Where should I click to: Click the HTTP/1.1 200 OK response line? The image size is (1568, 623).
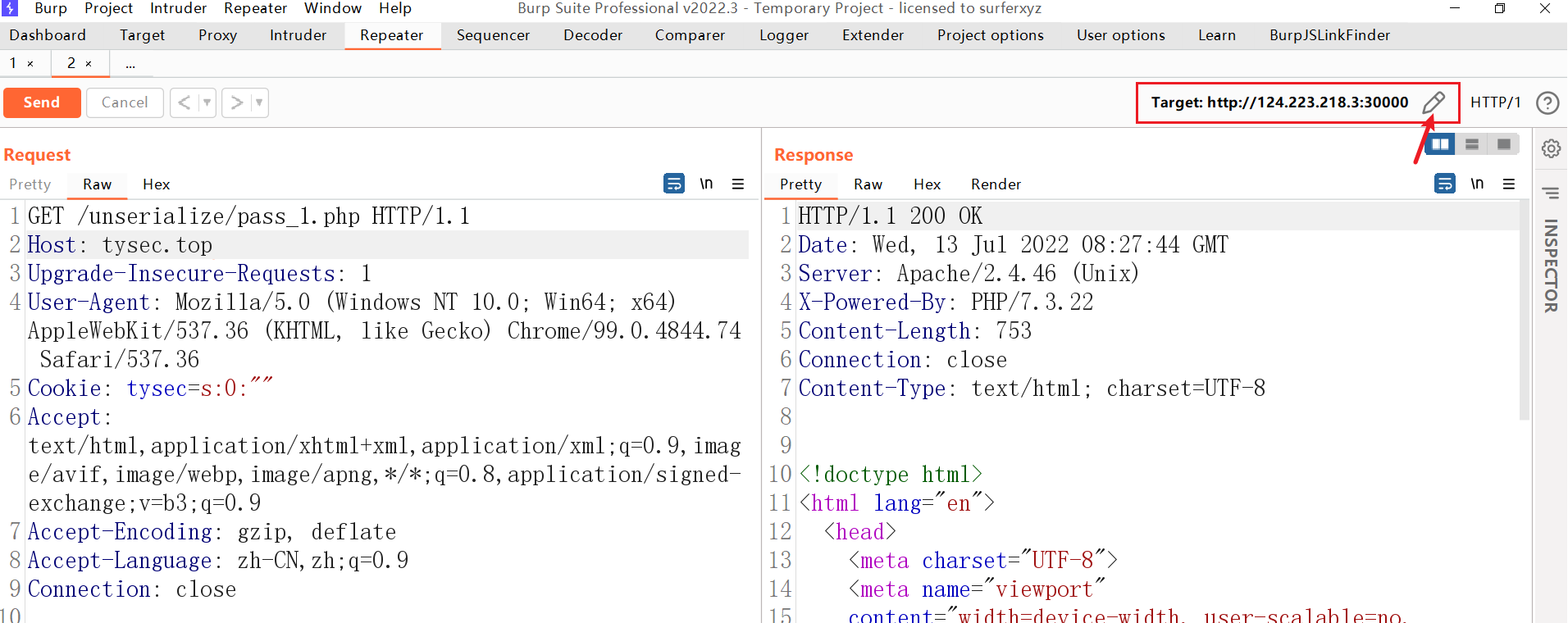click(891, 216)
